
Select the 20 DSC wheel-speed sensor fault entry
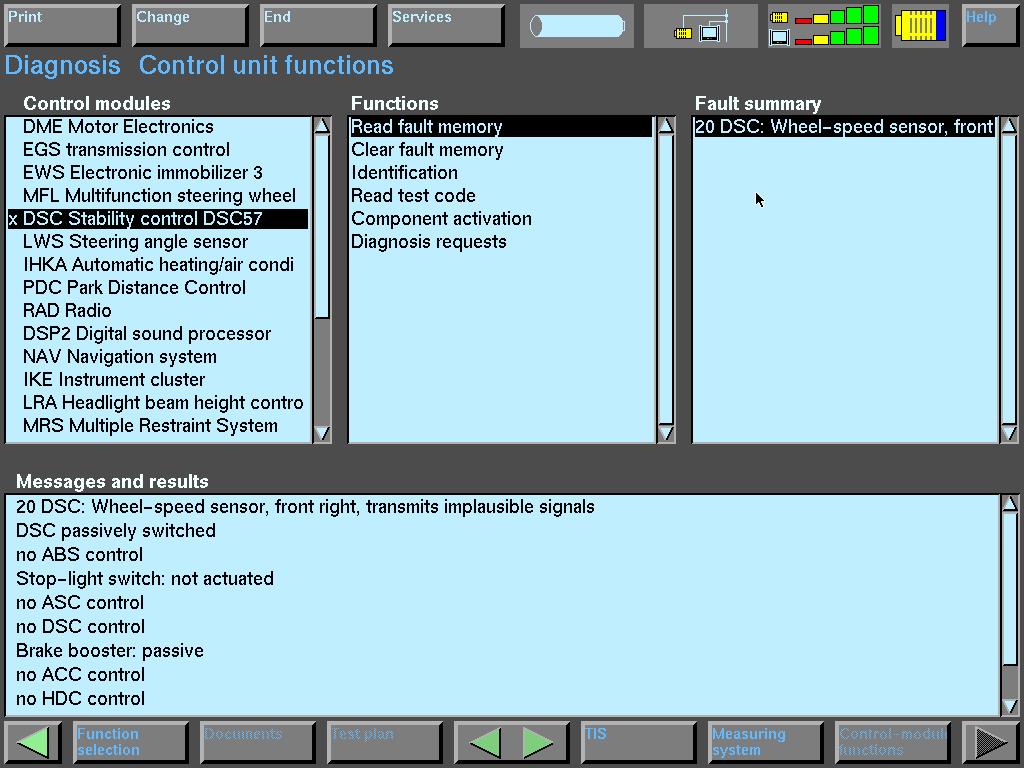(x=843, y=127)
